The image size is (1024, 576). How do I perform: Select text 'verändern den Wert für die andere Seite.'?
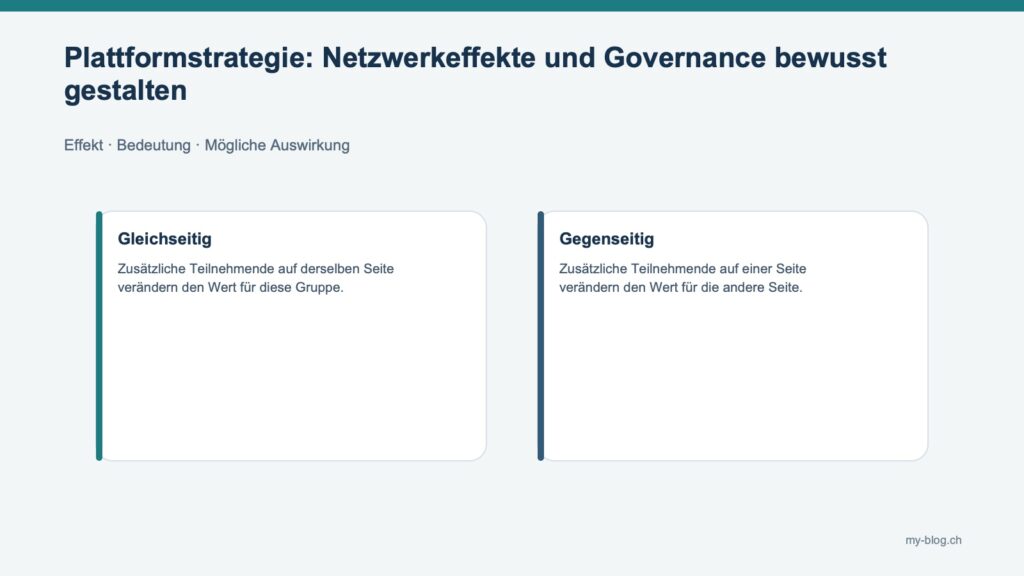coord(680,287)
